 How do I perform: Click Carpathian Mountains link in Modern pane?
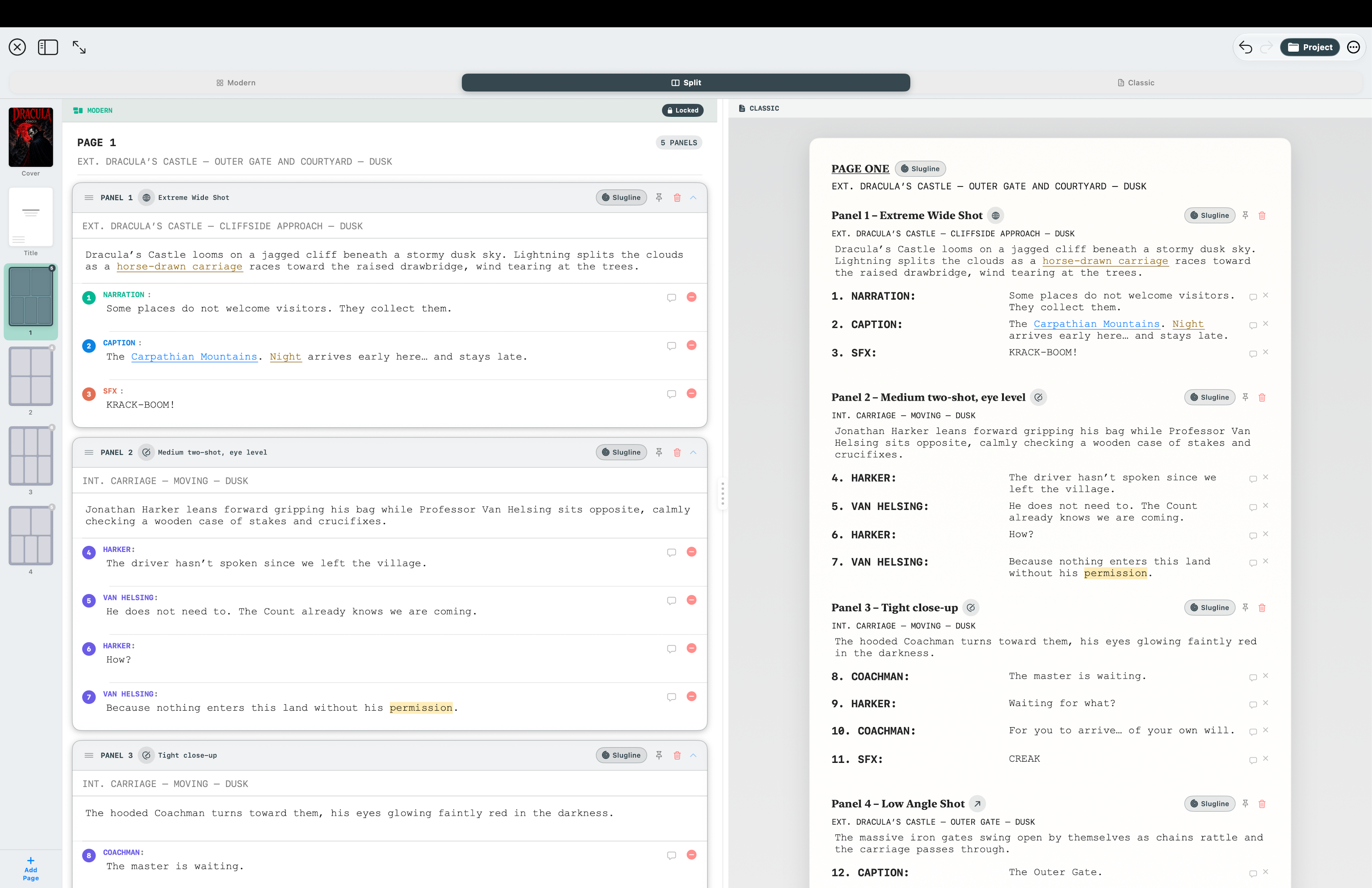click(194, 357)
